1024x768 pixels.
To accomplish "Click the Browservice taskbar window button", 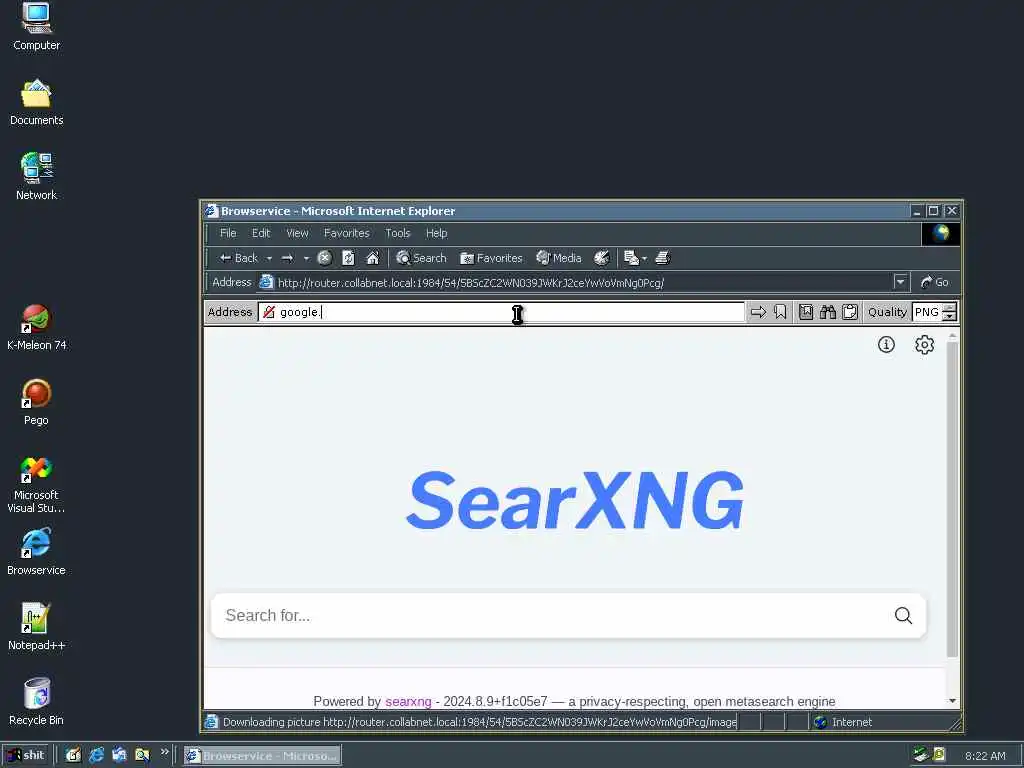I will click(261, 756).
